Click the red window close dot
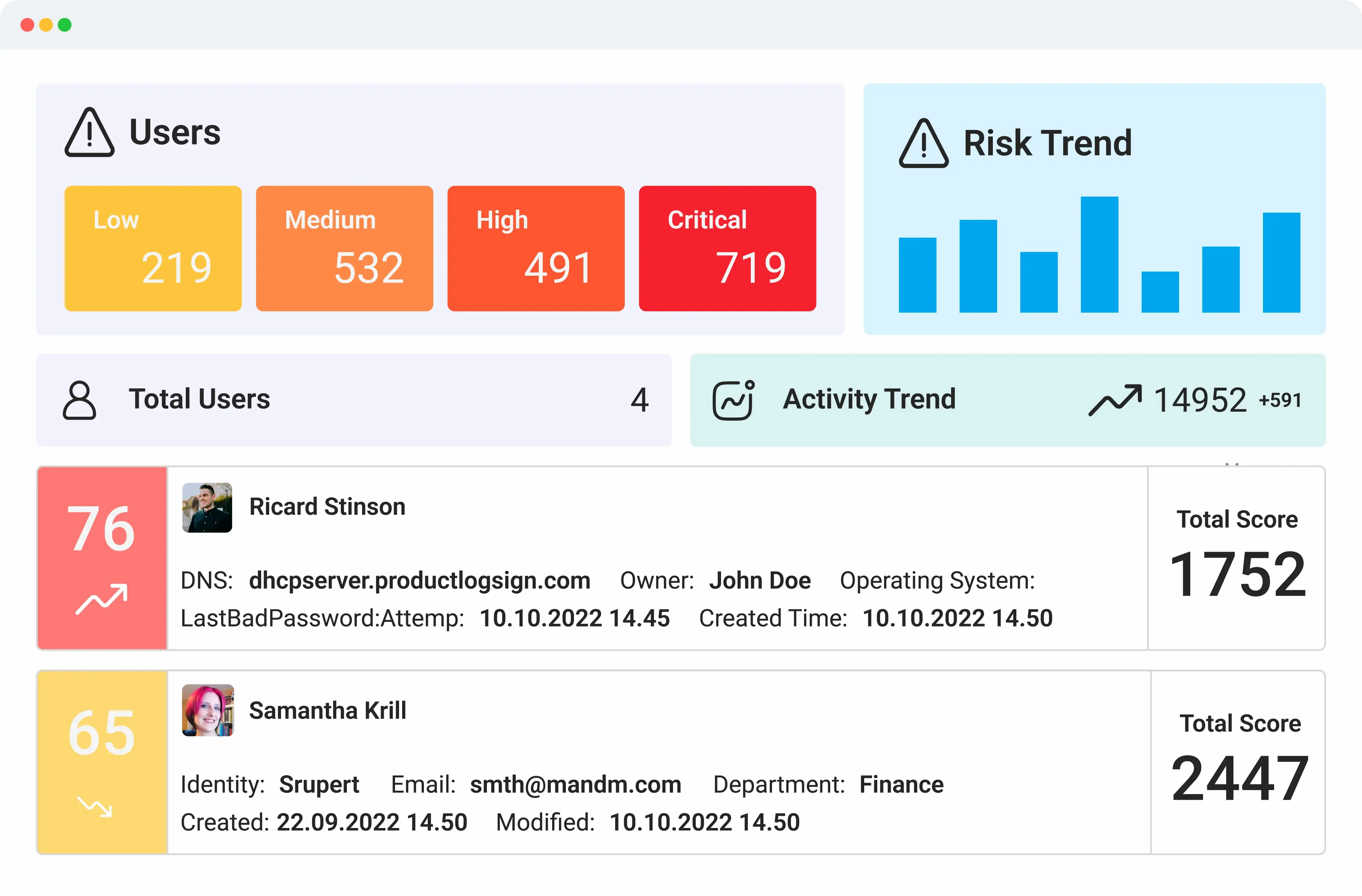The height and width of the screenshot is (896, 1362). [x=27, y=25]
